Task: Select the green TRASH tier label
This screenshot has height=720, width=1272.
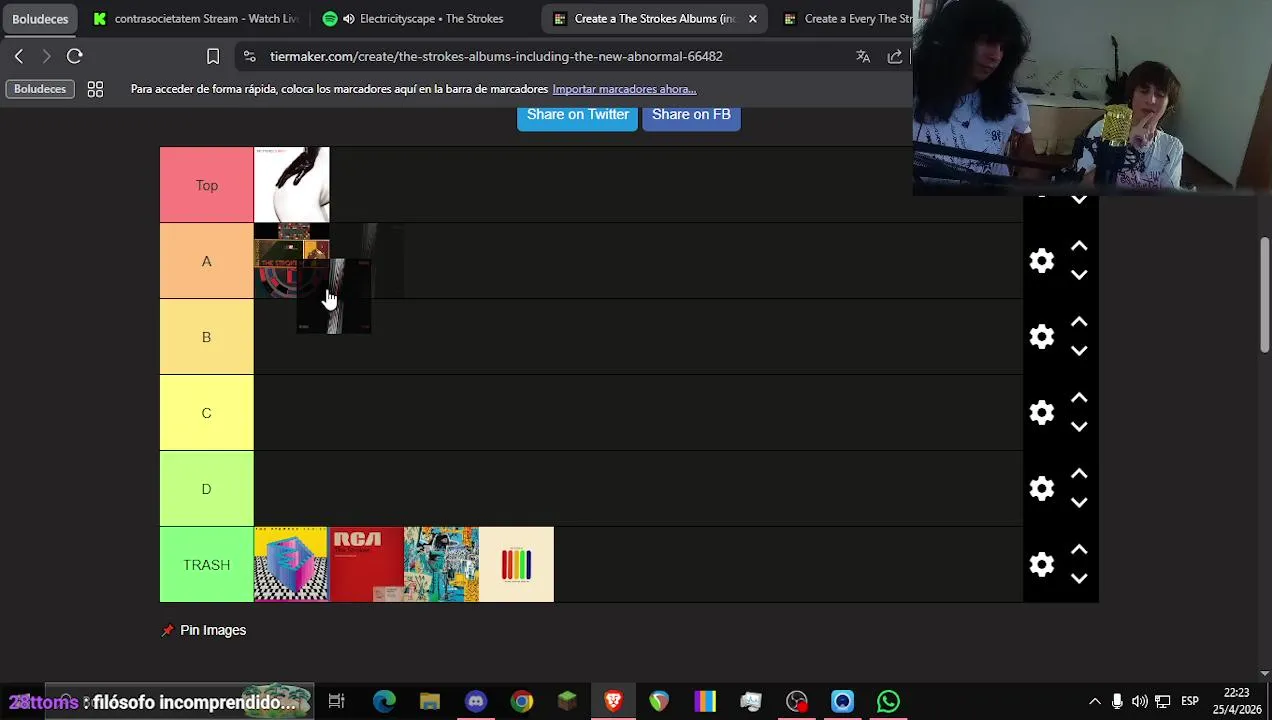Action: coord(207,565)
